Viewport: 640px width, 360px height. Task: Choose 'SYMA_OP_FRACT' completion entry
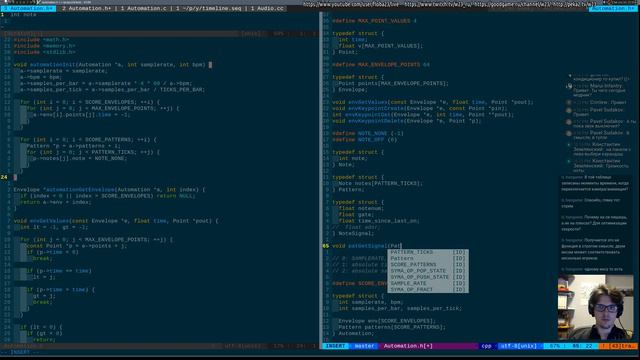pos(428,290)
